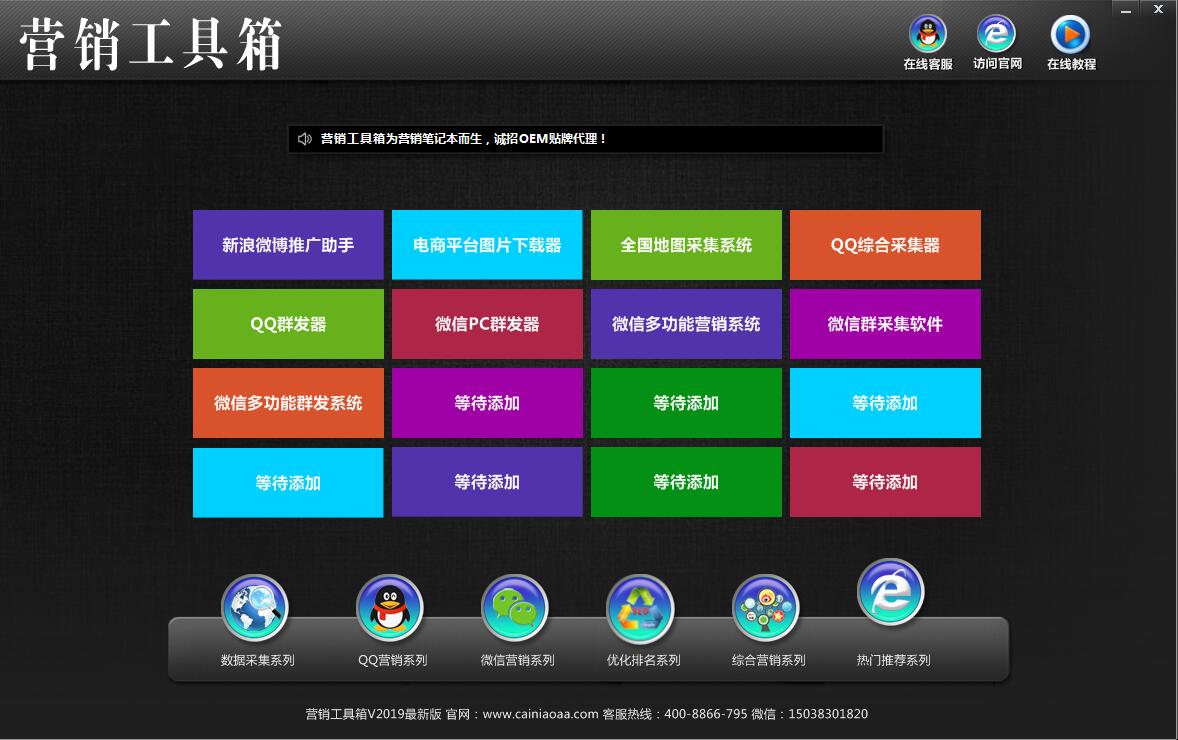The image size is (1178, 740).
Task: Click the 热门推荐系列 label
Action: pos(893,660)
